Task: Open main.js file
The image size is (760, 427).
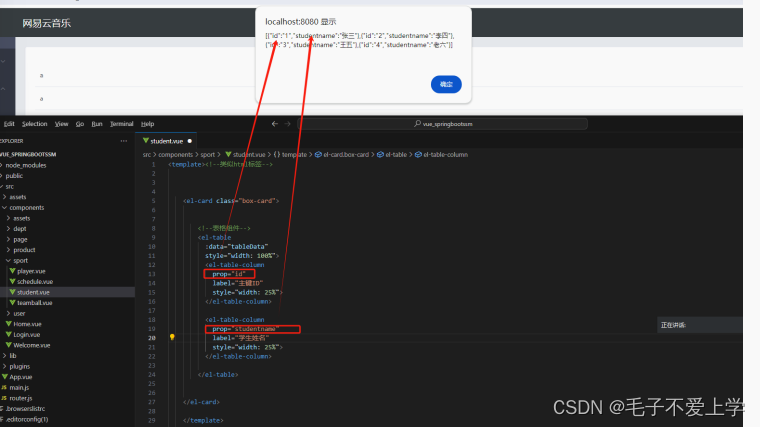Action: 19,388
